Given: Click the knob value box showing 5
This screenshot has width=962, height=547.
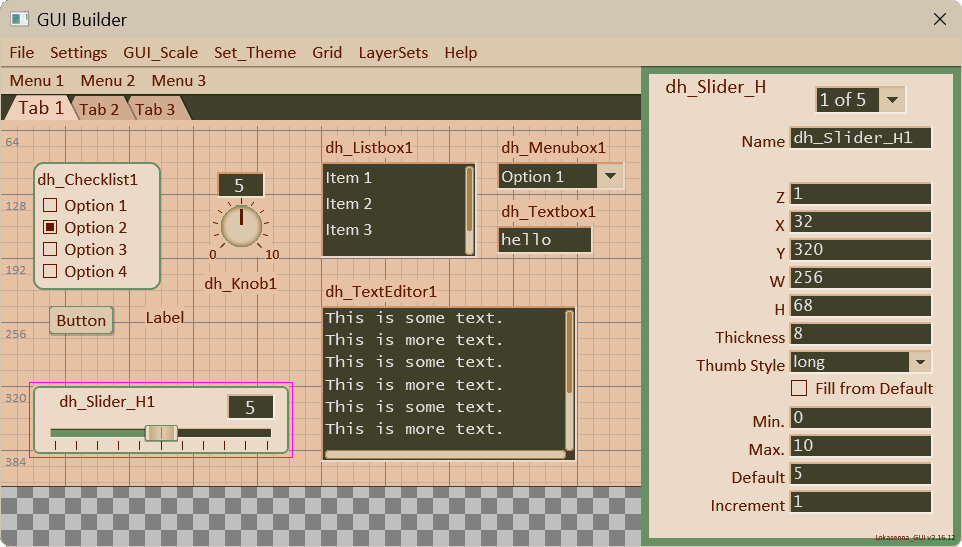Looking at the screenshot, I should tap(240, 185).
